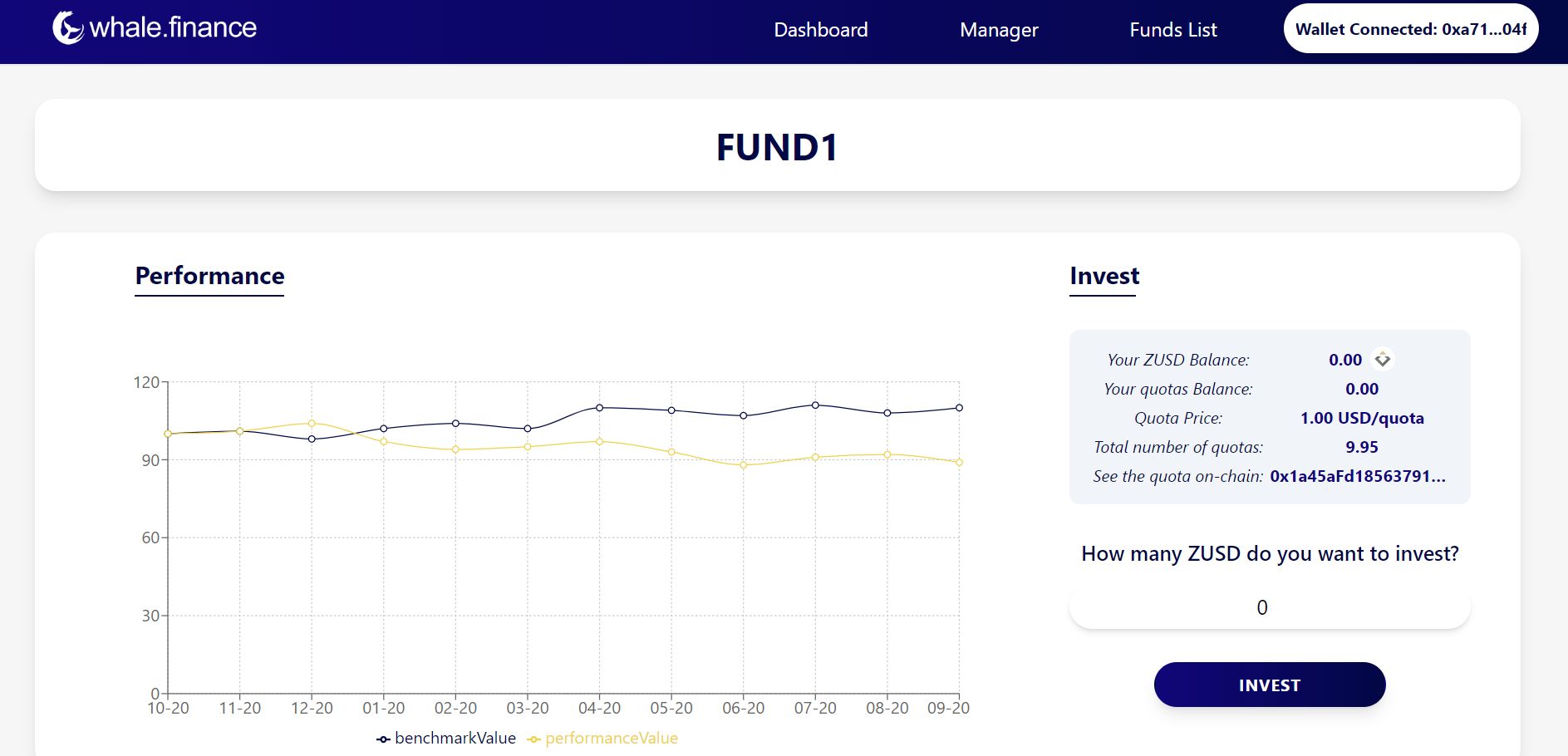
Task: Open the Dashboard menu item
Action: [x=820, y=30]
